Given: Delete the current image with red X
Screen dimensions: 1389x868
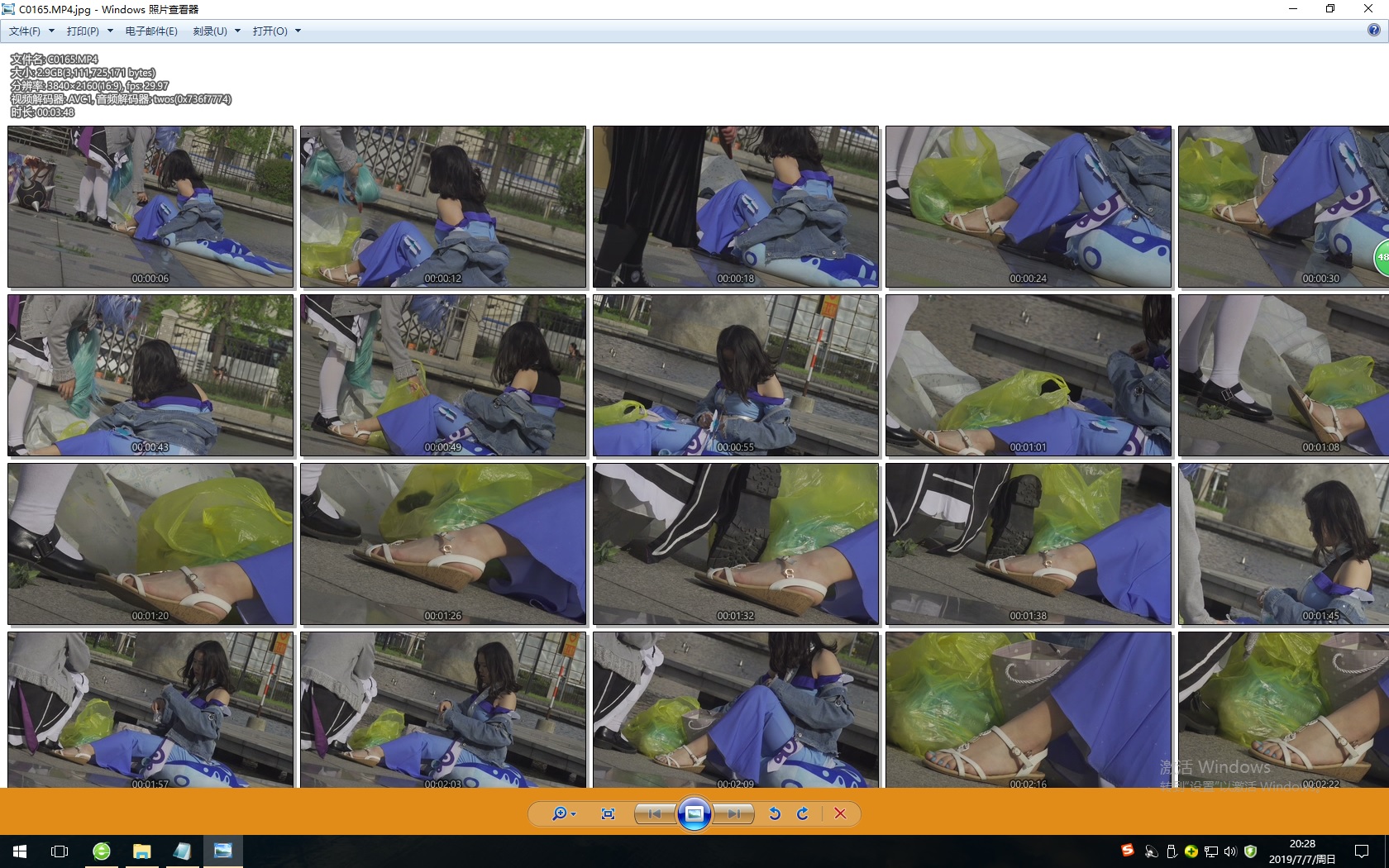Looking at the screenshot, I should (x=840, y=813).
